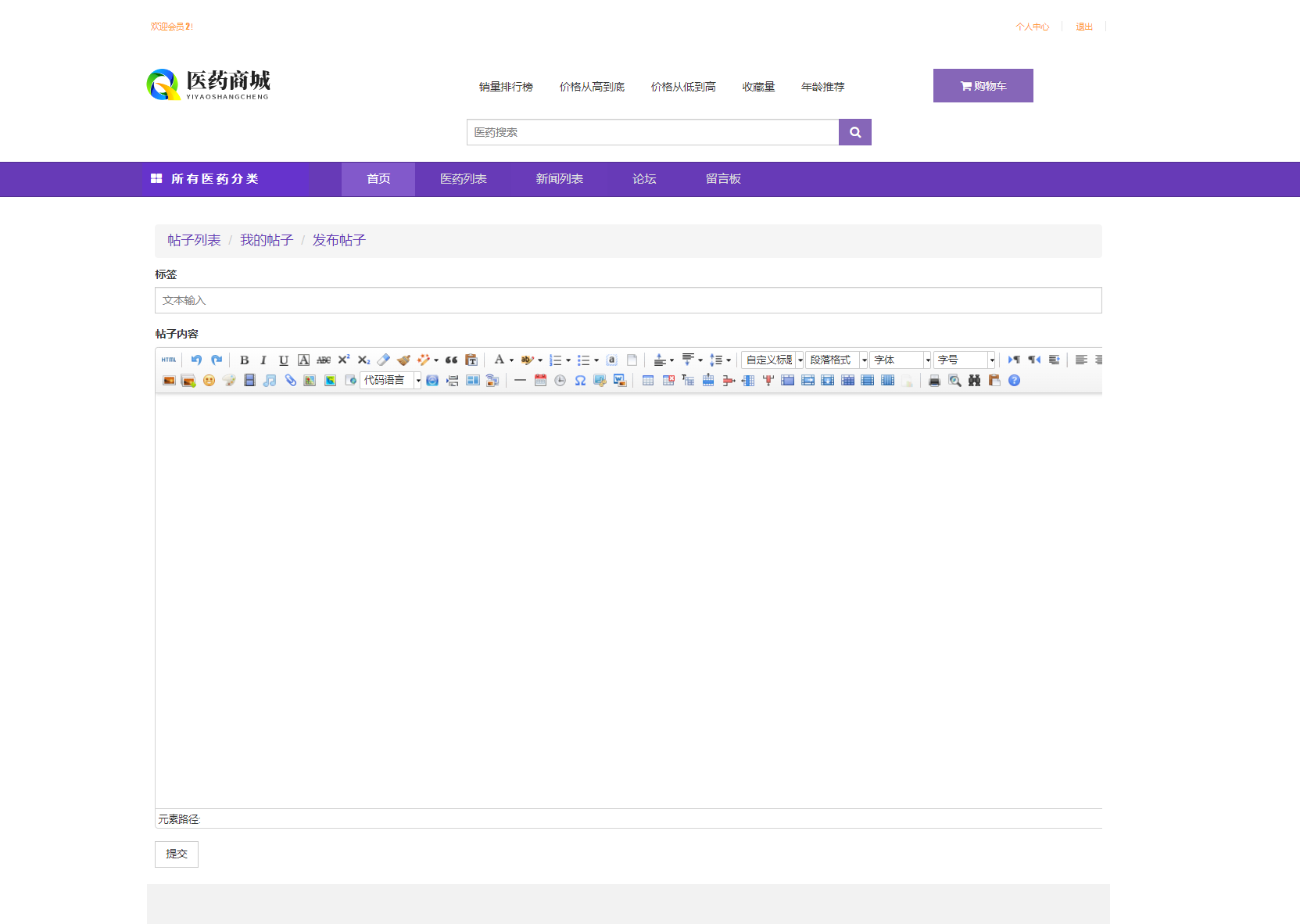Click the 提交 submit button
Viewport: 1300px width, 924px height.
coord(176,854)
